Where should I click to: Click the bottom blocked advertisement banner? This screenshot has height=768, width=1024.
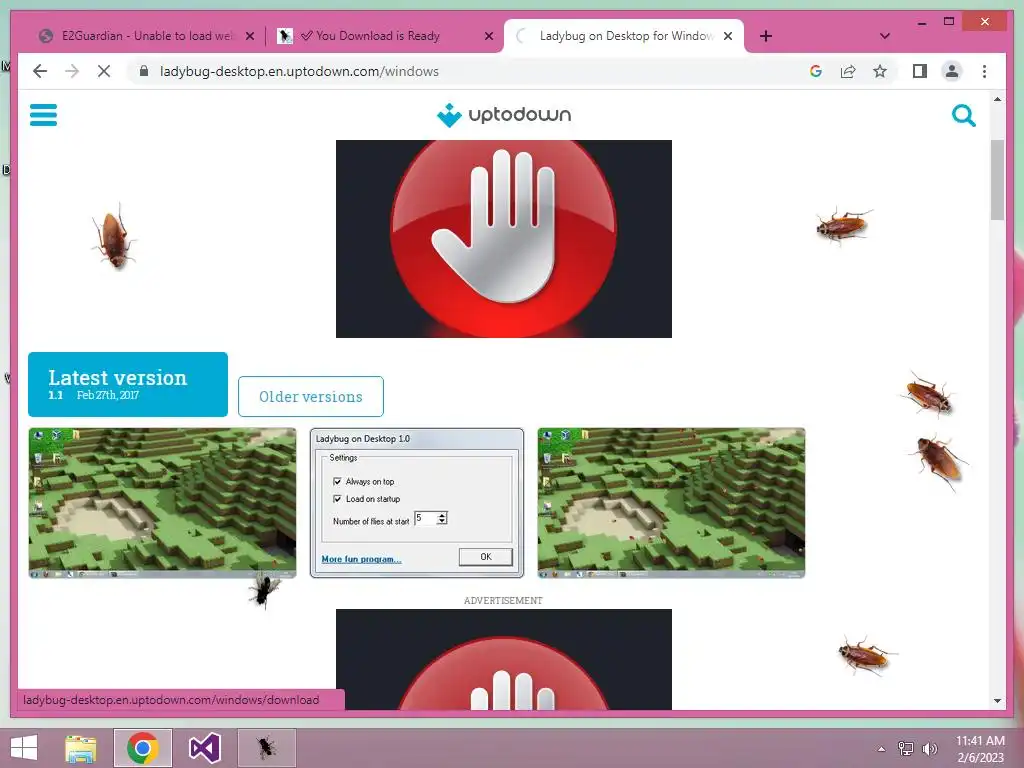(x=504, y=660)
